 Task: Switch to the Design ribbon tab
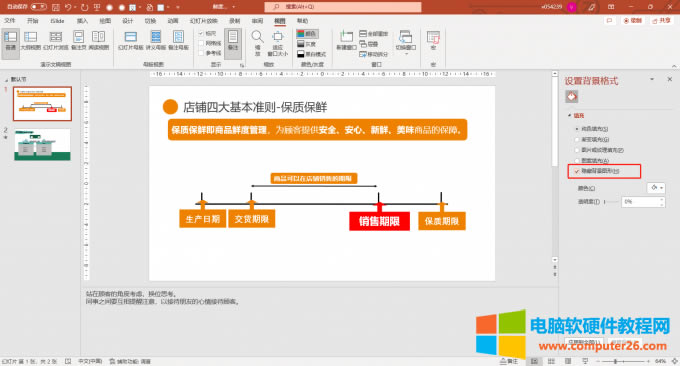[x=128, y=21]
